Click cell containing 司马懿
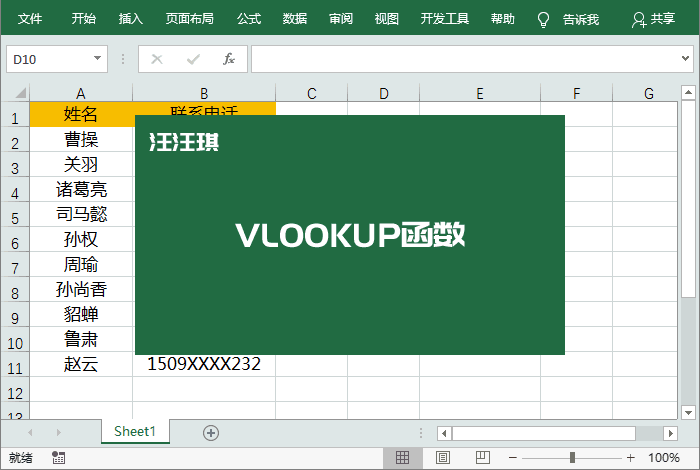The height and width of the screenshot is (470, 700). pos(81,214)
